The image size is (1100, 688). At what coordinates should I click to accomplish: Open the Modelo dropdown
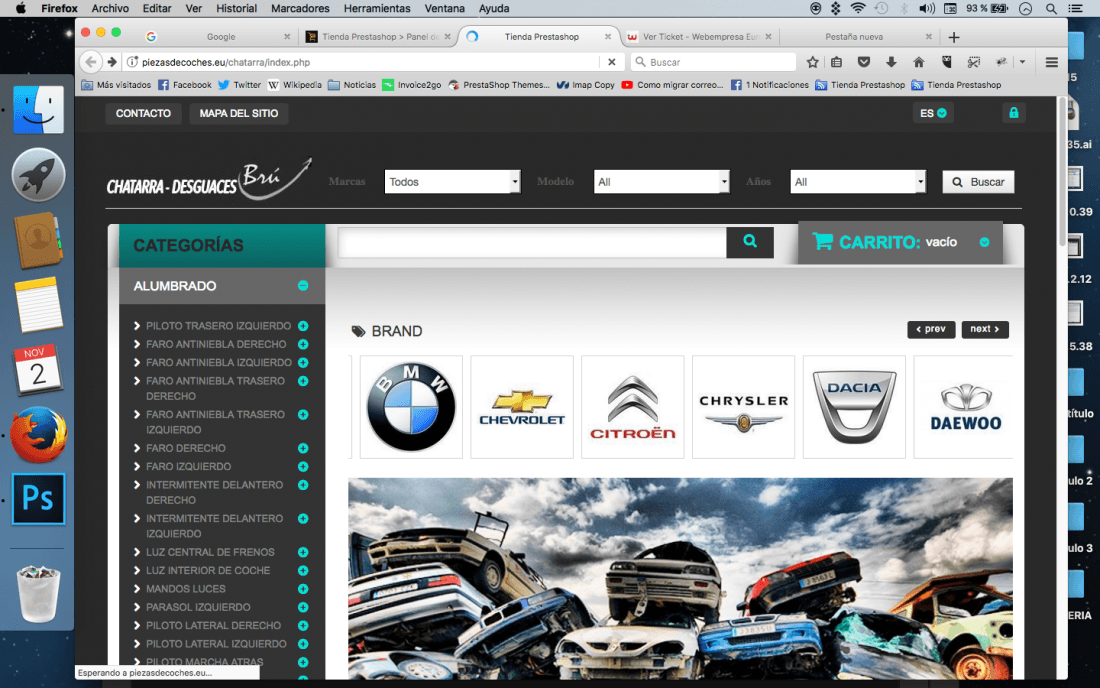click(662, 182)
